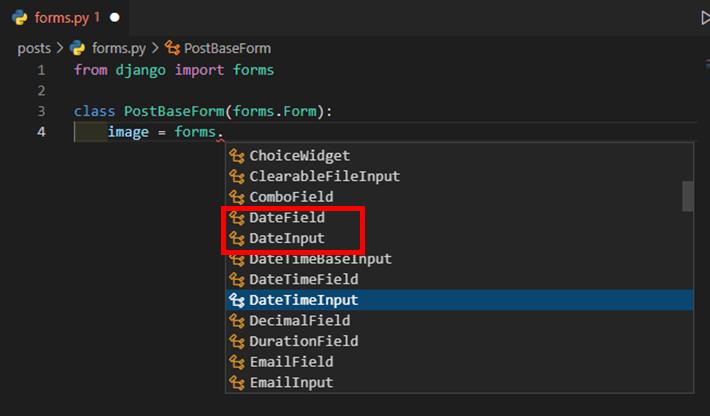Click forms.Form inside the class parentheses
Screen dimensions: 710x416
[x=275, y=111]
